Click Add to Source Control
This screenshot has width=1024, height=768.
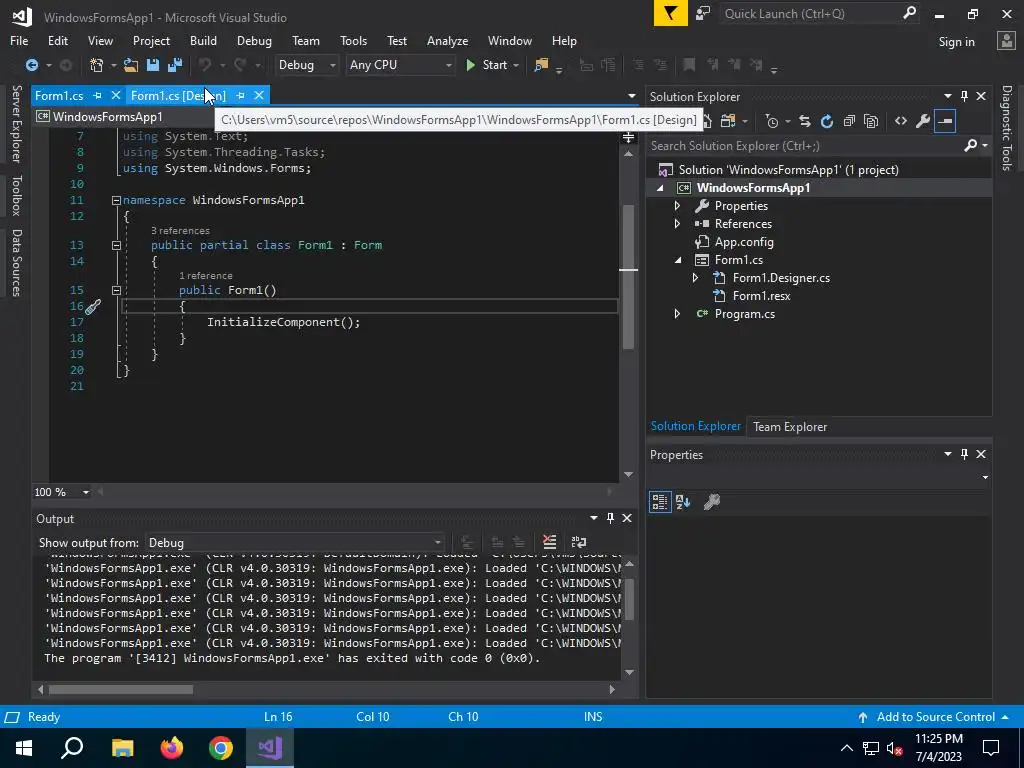click(x=935, y=716)
